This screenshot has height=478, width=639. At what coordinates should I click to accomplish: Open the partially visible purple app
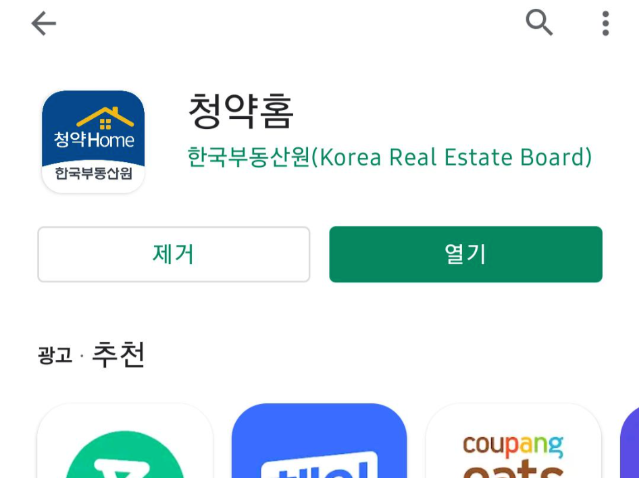click(x=630, y=441)
